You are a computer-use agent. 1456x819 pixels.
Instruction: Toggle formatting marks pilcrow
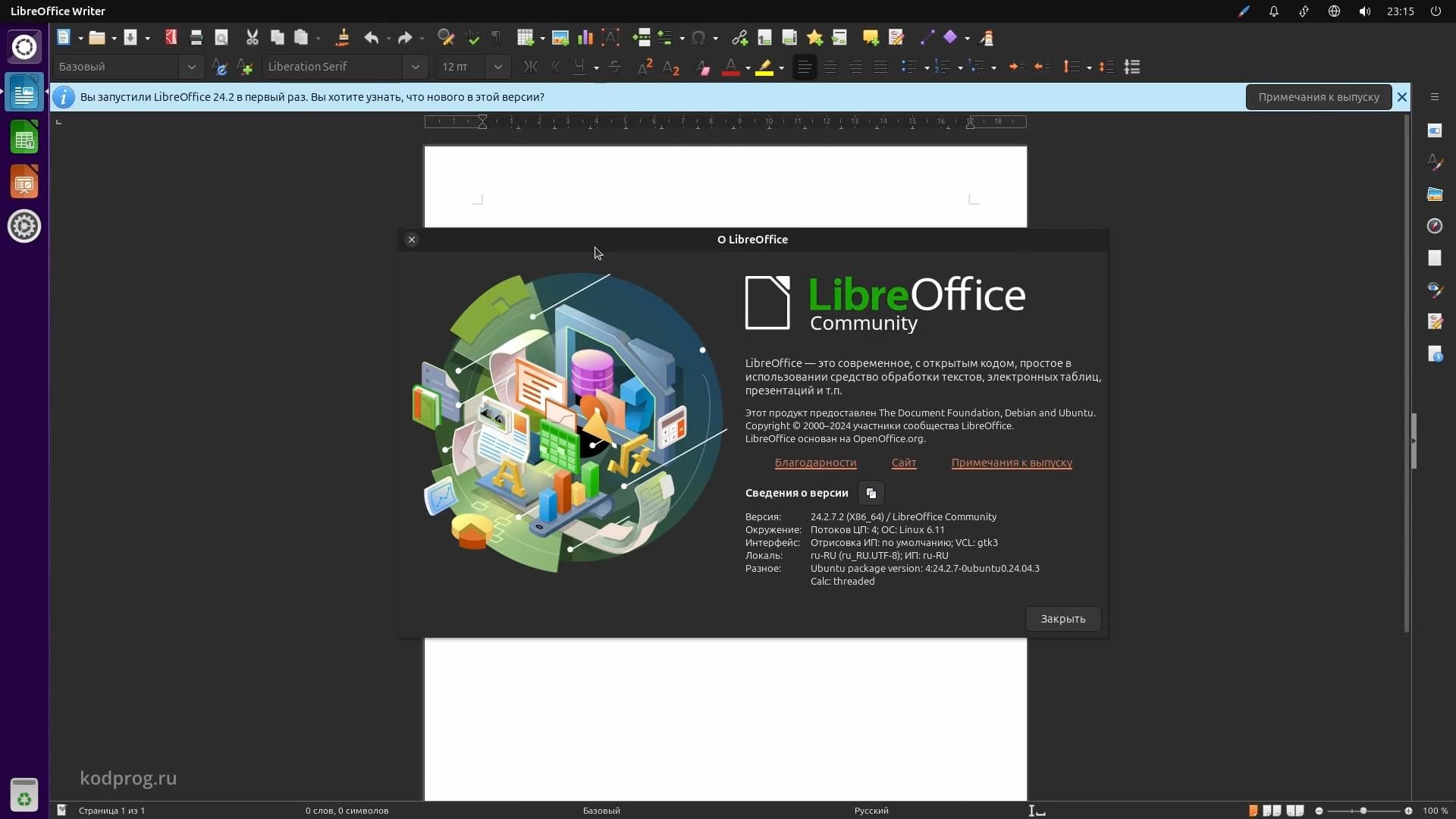(x=496, y=37)
